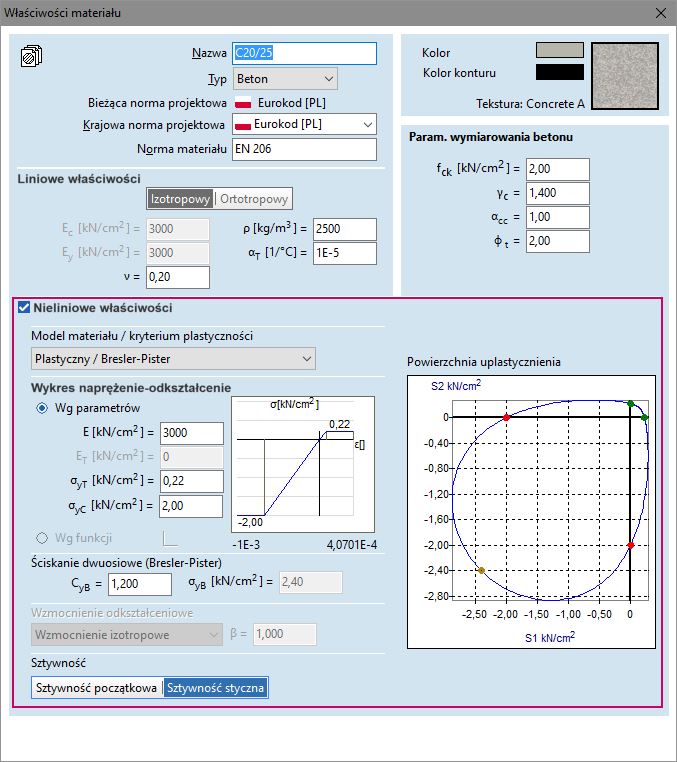Open Plastyczny / Bresler-Pister model dropdown
The image size is (677, 762).
tap(173, 358)
